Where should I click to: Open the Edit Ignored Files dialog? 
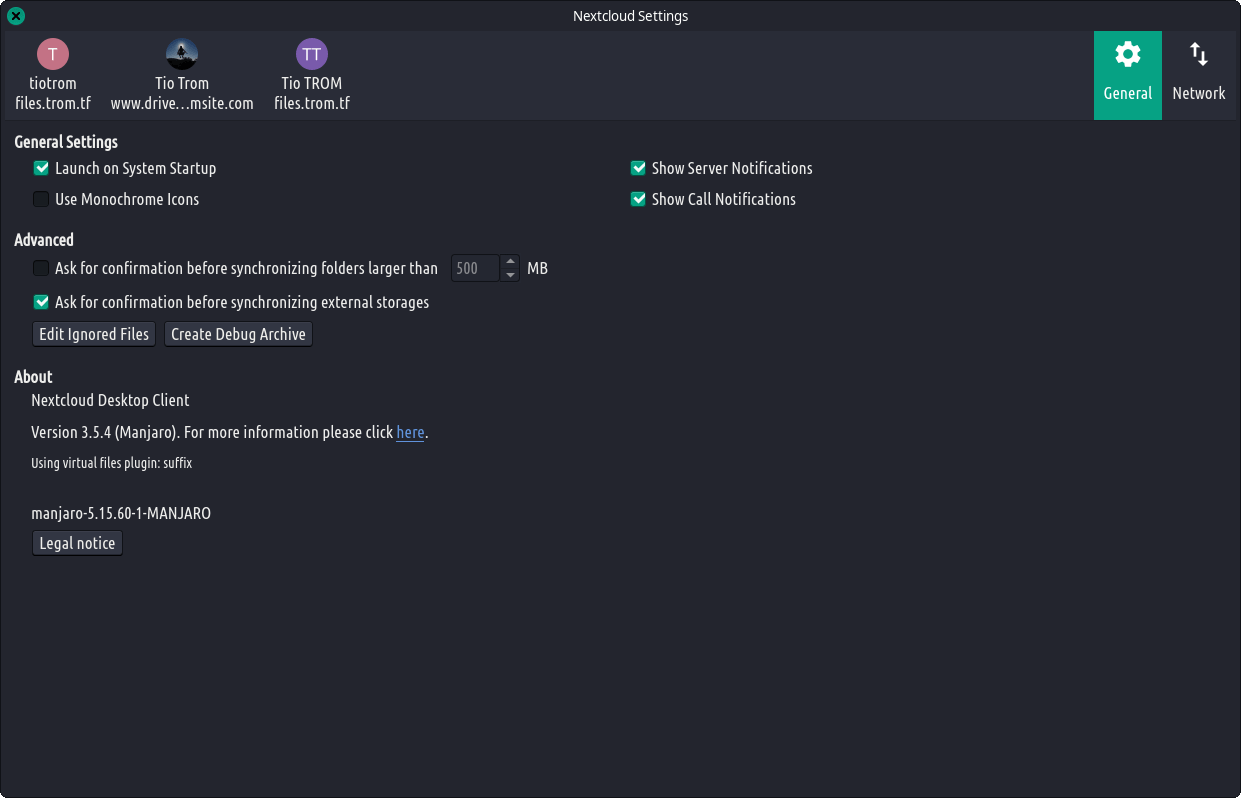pyautogui.click(x=94, y=335)
